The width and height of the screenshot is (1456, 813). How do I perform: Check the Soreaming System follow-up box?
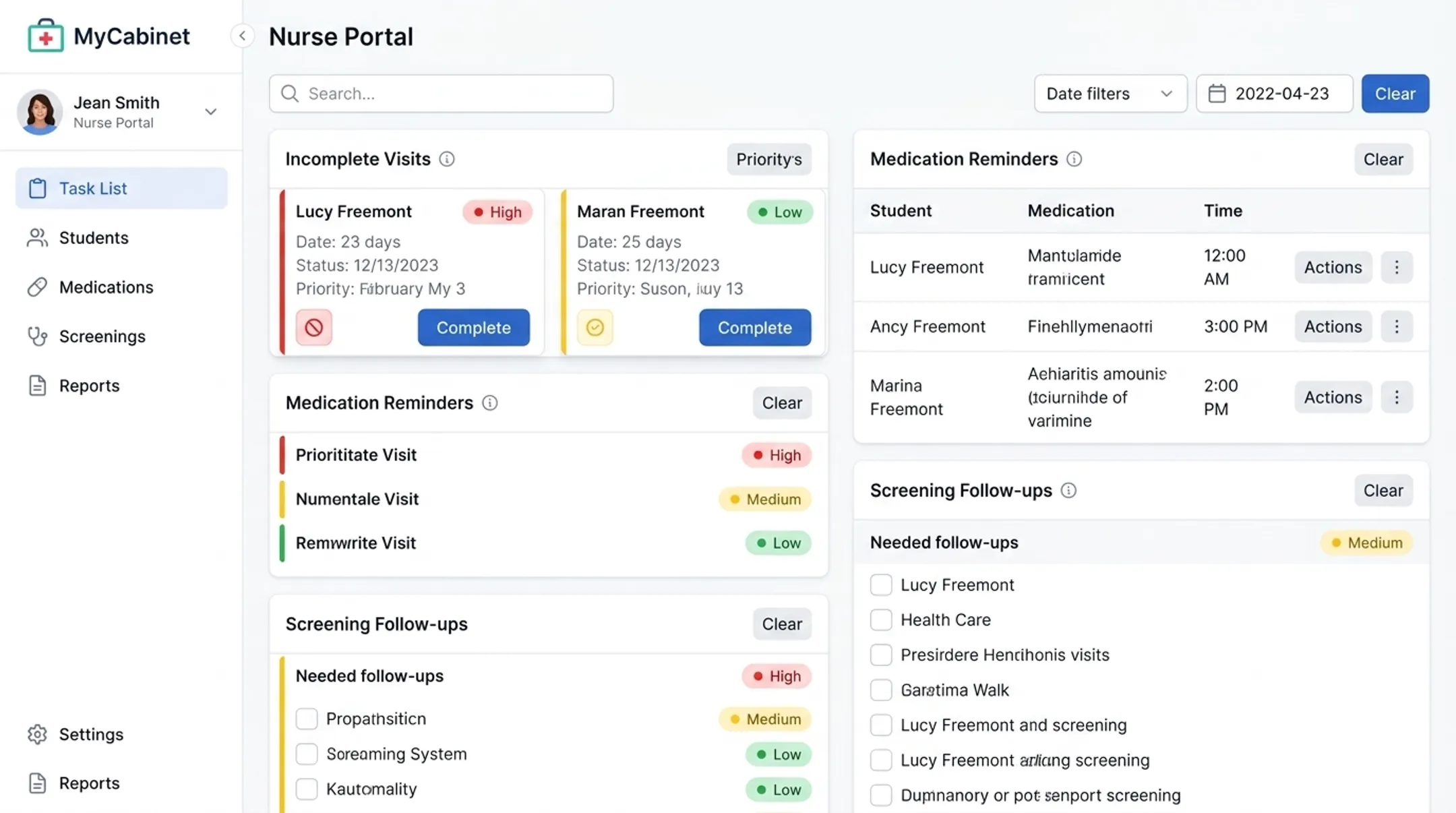point(307,754)
